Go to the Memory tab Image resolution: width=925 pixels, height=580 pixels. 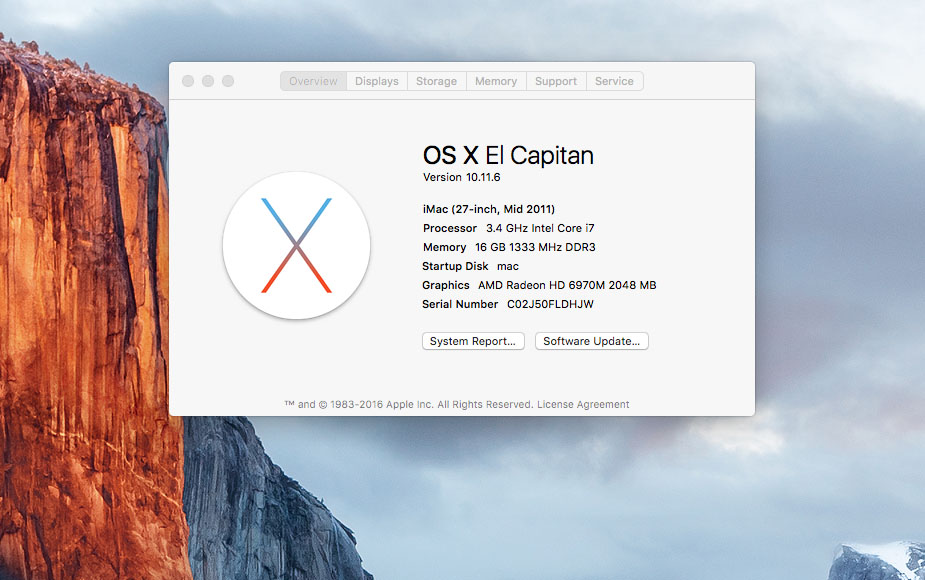pyautogui.click(x=496, y=81)
